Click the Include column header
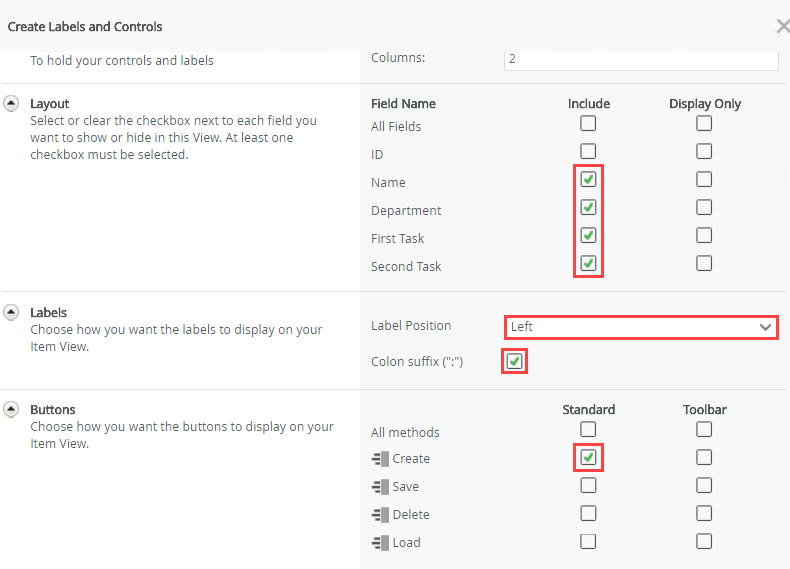This screenshot has height=569, width=790. coord(589,104)
